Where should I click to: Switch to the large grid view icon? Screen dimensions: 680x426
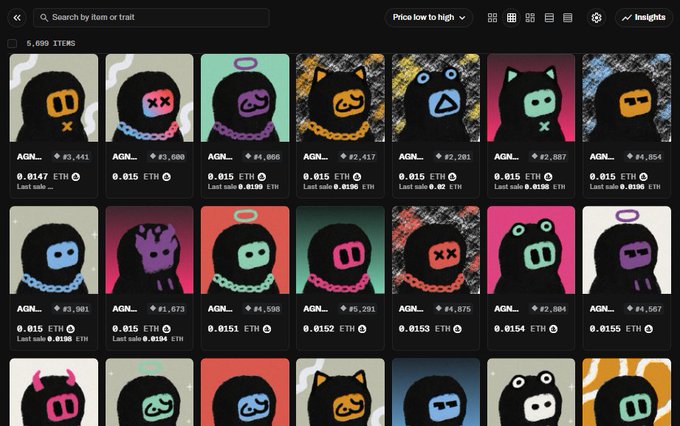tap(492, 18)
